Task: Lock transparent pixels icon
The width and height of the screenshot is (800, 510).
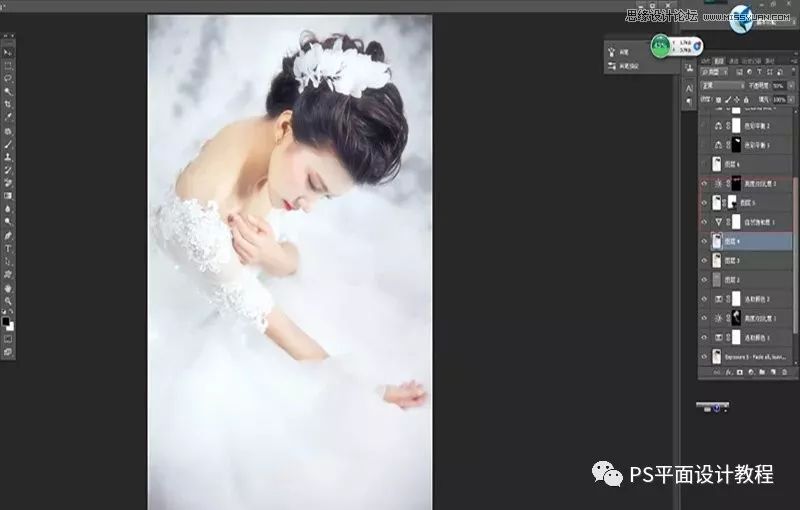Action: pyautogui.click(x=718, y=99)
